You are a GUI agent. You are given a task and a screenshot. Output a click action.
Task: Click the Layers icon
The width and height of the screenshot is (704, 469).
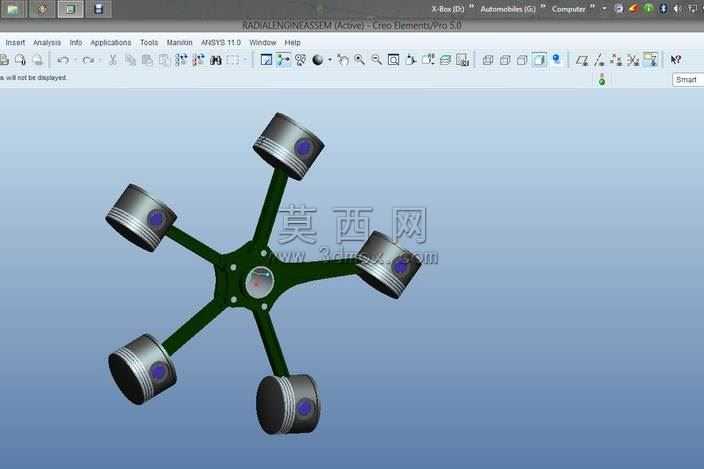tap(445, 60)
